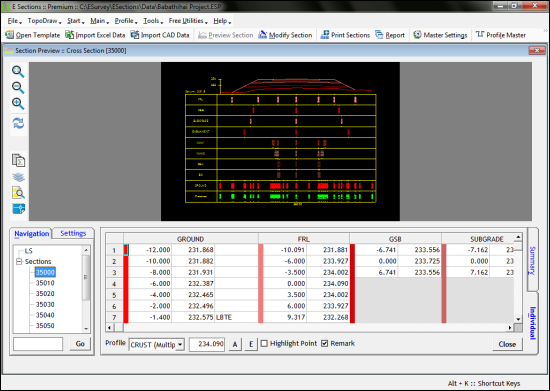Click the zoom extents magnifier icon
The width and height of the screenshot is (550, 391).
[x=18, y=104]
